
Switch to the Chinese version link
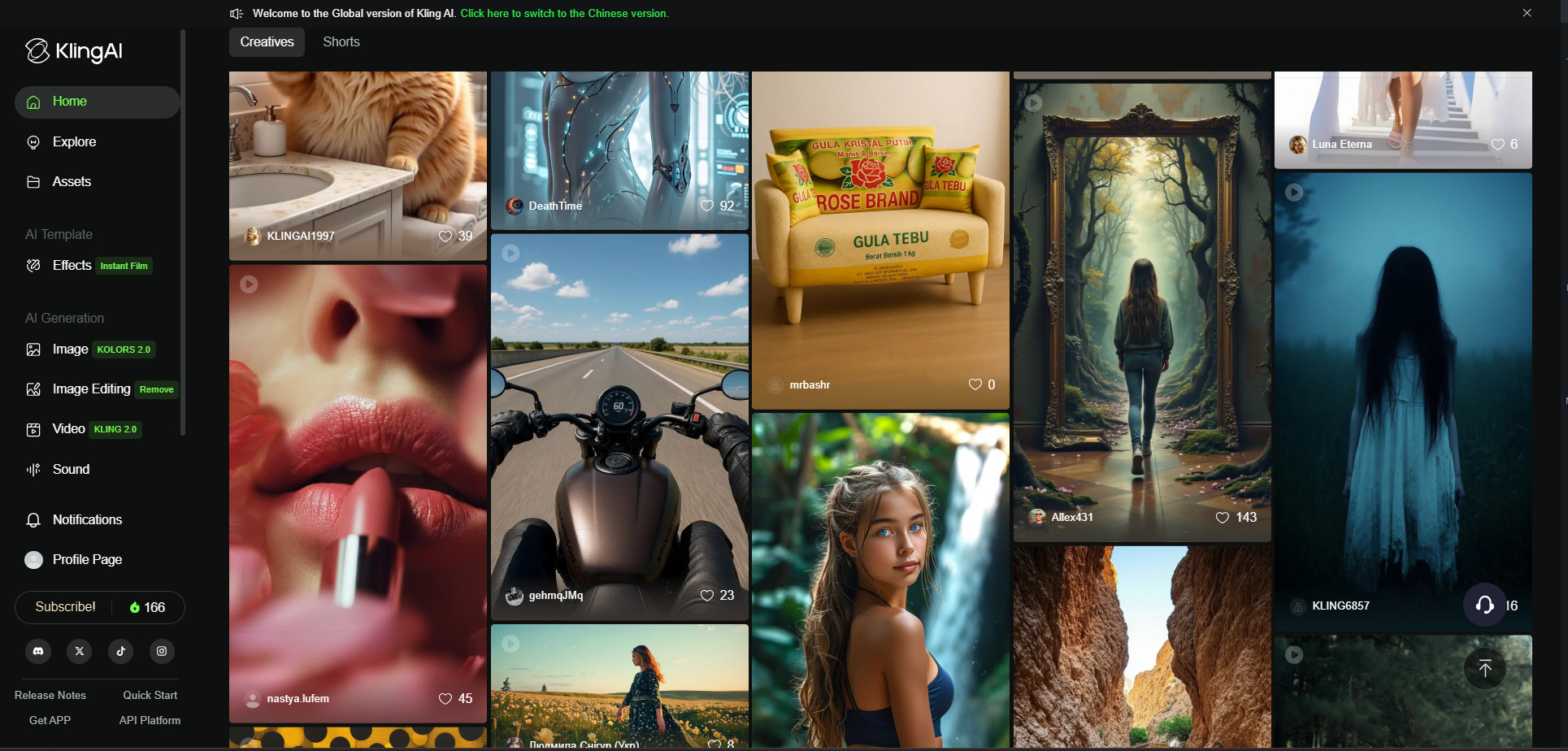click(564, 13)
